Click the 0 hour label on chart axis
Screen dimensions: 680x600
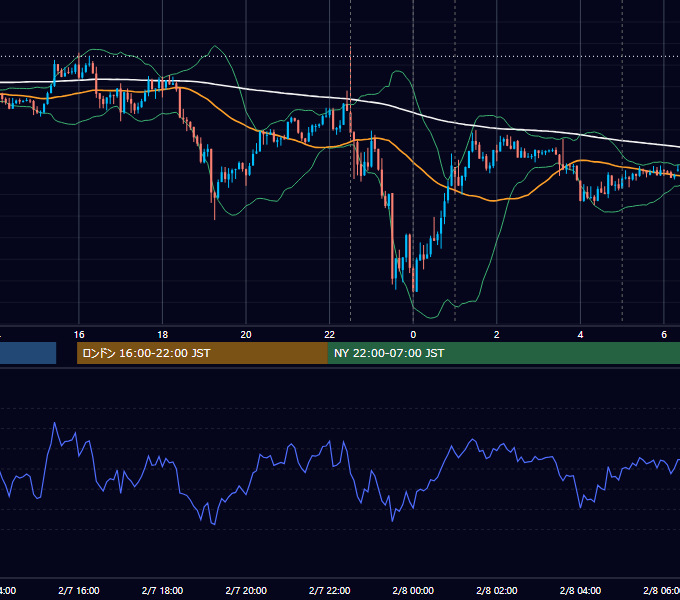pyautogui.click(x=413, y=335)
